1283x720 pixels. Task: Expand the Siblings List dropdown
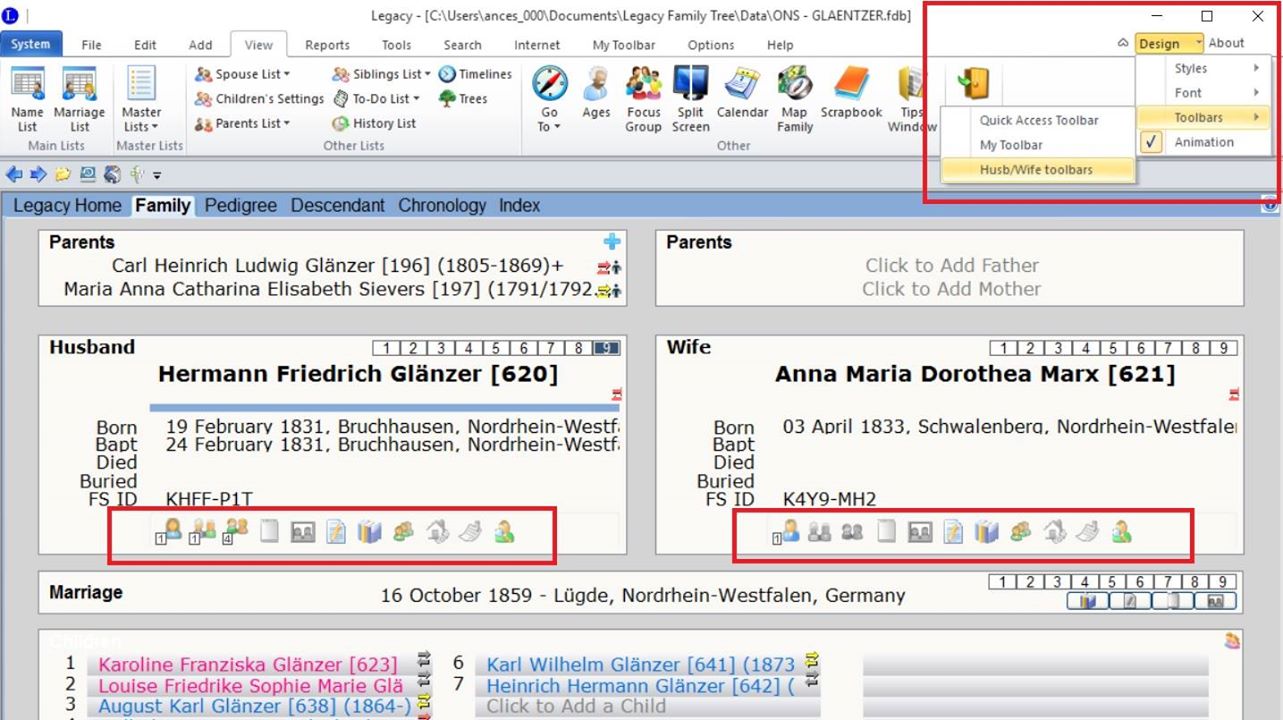[x=381, y=74]
